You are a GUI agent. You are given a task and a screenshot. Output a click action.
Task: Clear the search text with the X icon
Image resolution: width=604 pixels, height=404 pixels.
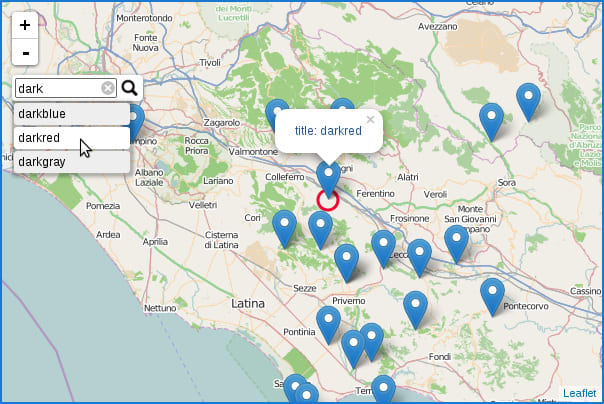point(108,88)
